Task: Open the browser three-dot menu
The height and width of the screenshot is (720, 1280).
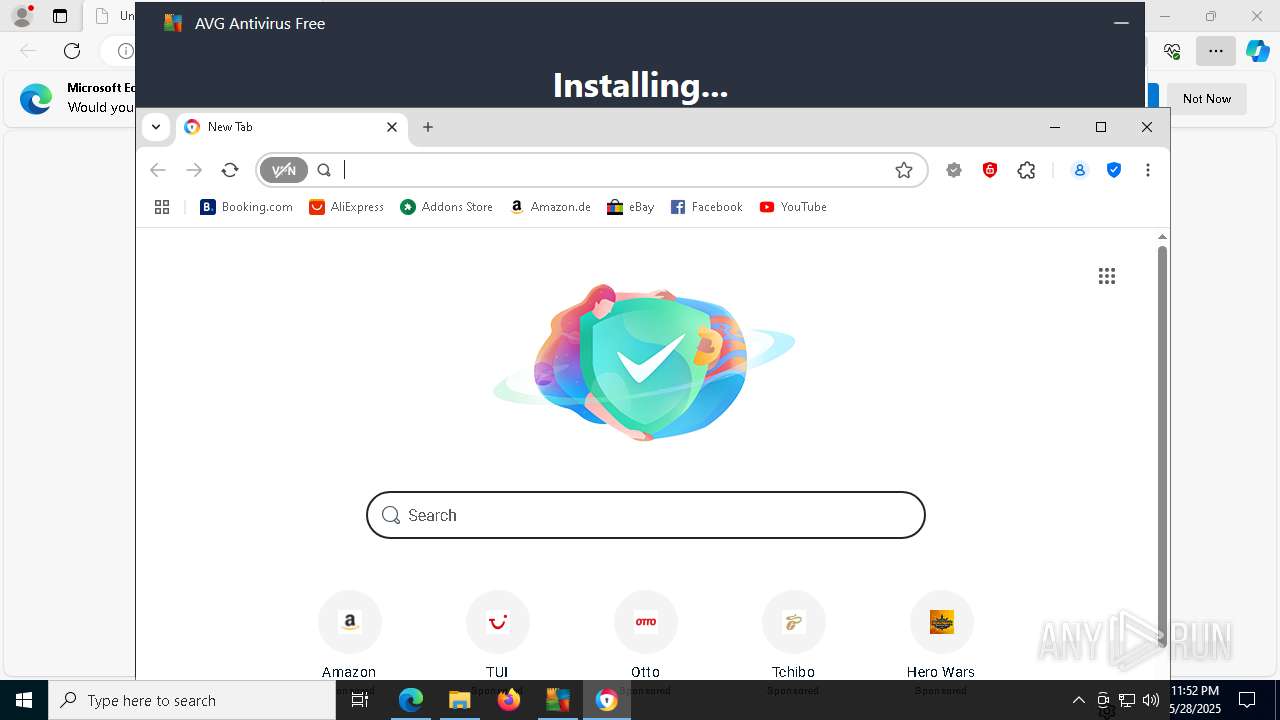Action: 1148,170
